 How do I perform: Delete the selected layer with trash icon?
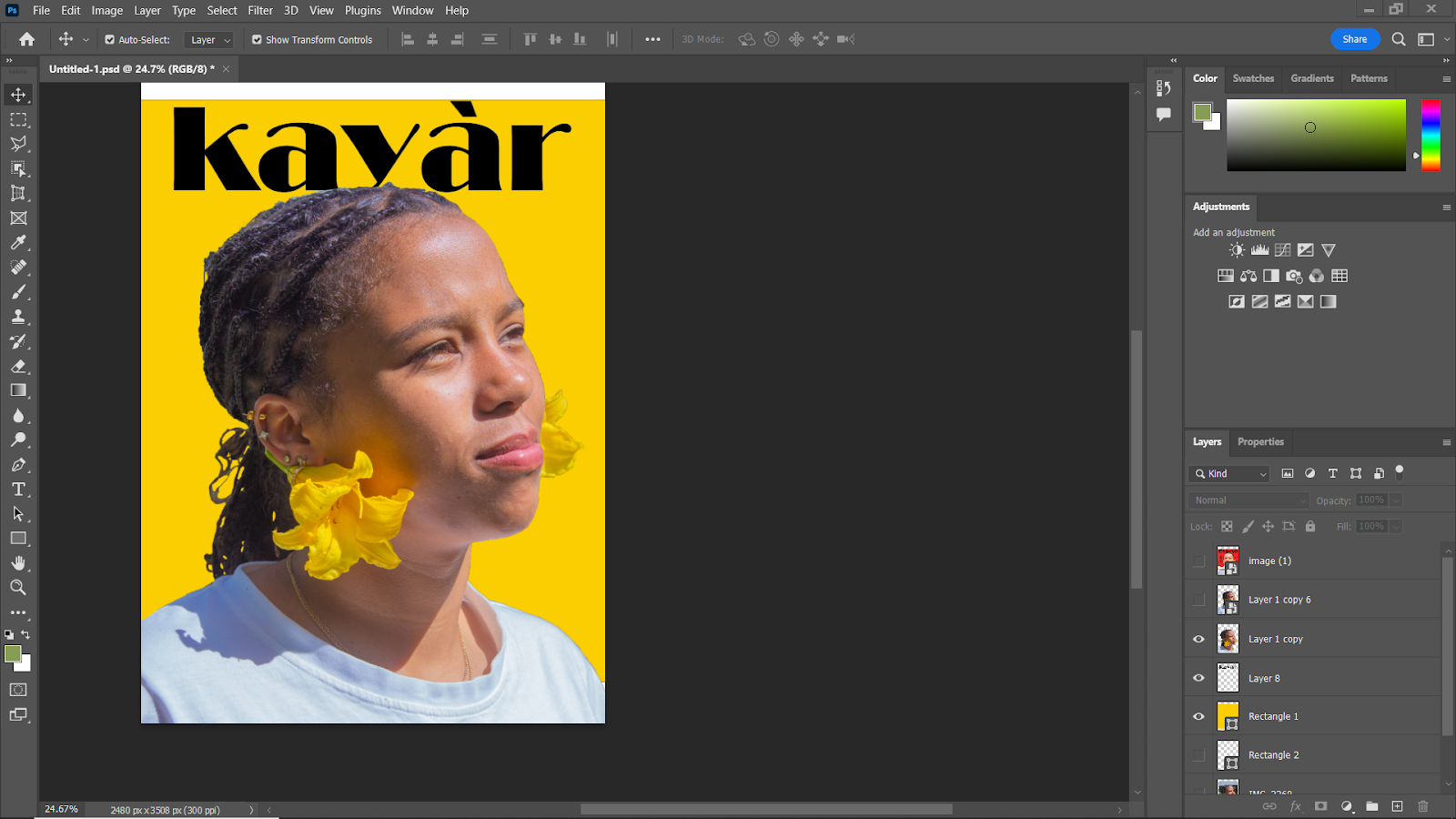tap(1423, 806)
